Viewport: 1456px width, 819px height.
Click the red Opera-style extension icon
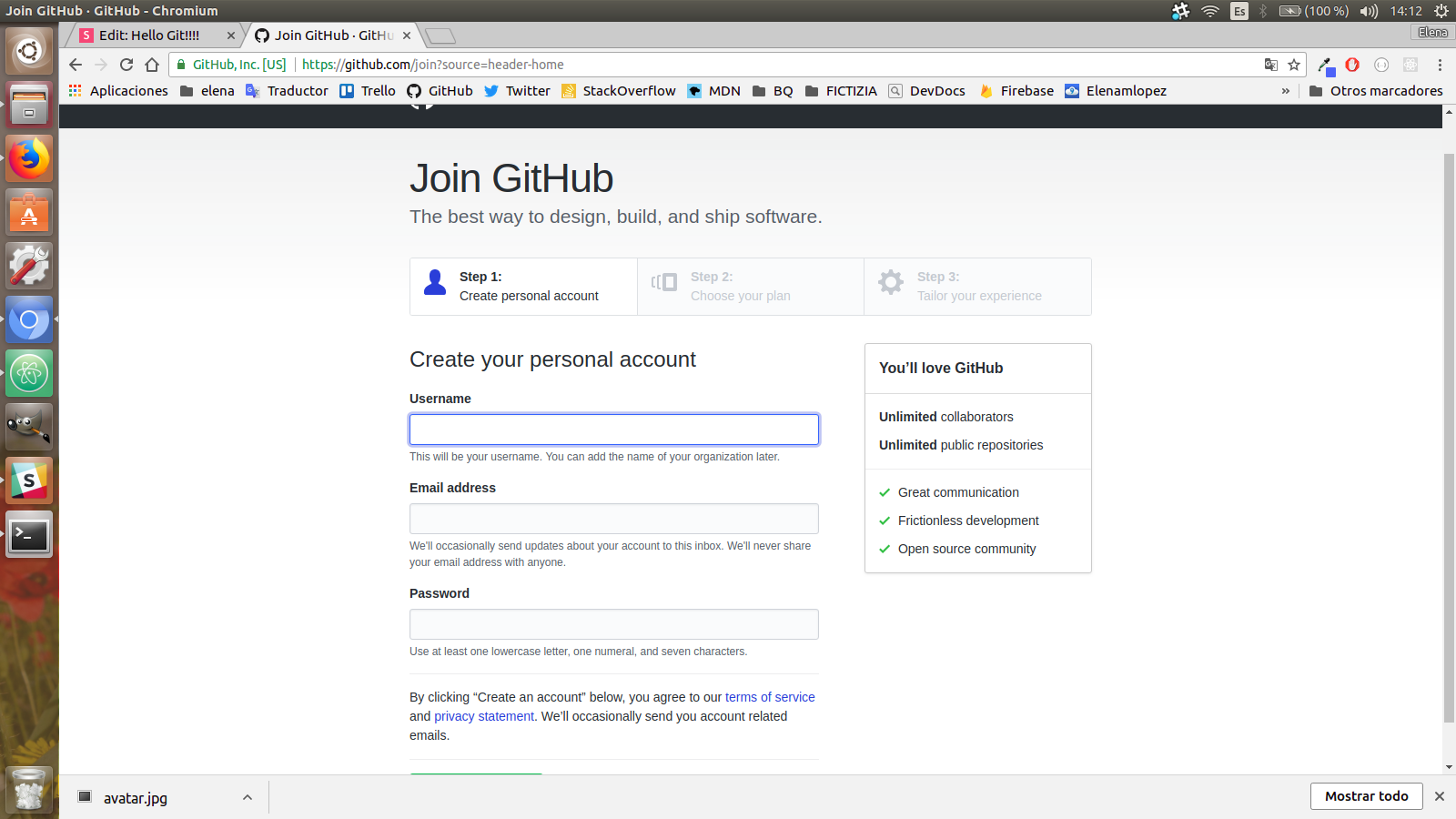1352,65
